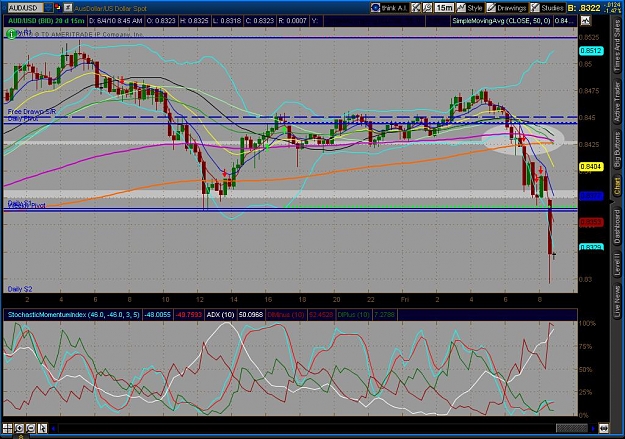The width and height of the screenshot is (625, 439).
Task: Click the red-yellow color link icon
Action: pyautogui.click(x=57, y=8)
